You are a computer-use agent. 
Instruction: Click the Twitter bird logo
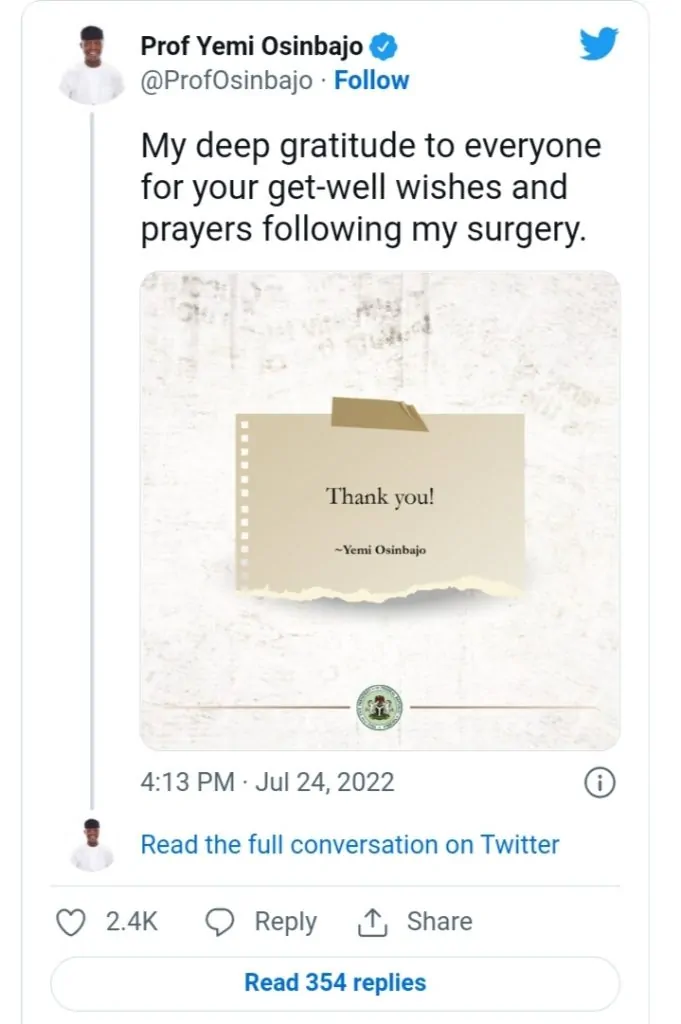[598, 45]
